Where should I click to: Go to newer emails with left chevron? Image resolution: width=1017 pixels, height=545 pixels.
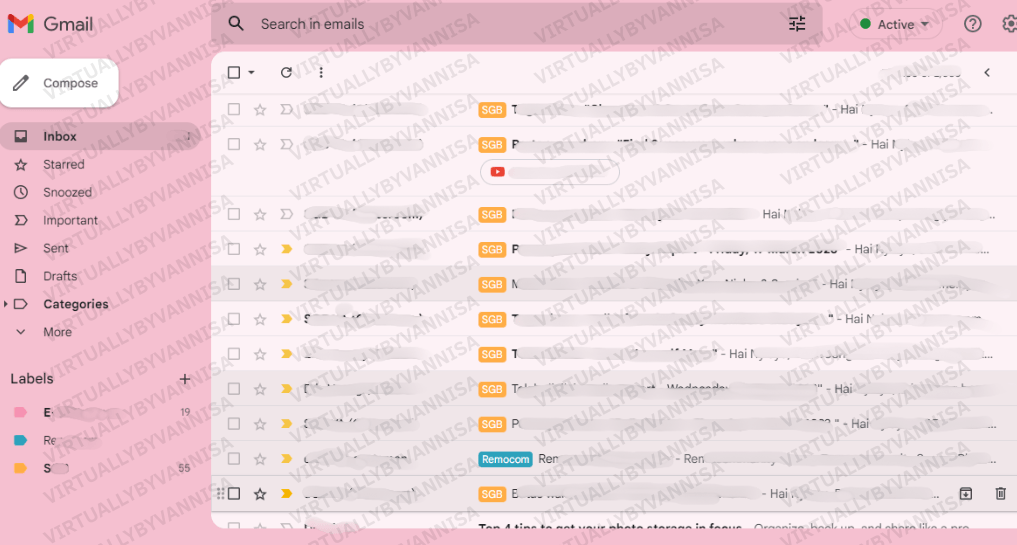pyautogui.click(x=987, y=72)
